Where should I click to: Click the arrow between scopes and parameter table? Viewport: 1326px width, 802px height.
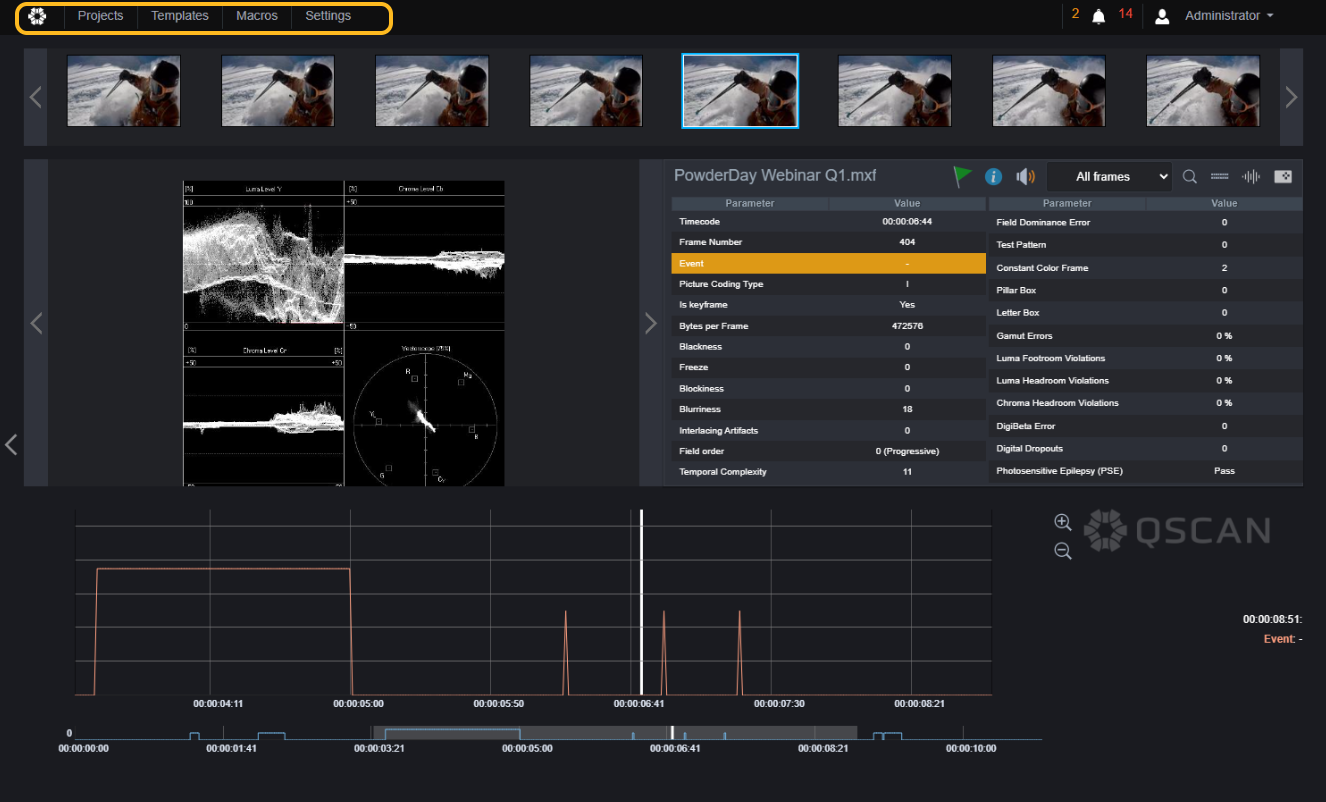pos(651,323)
